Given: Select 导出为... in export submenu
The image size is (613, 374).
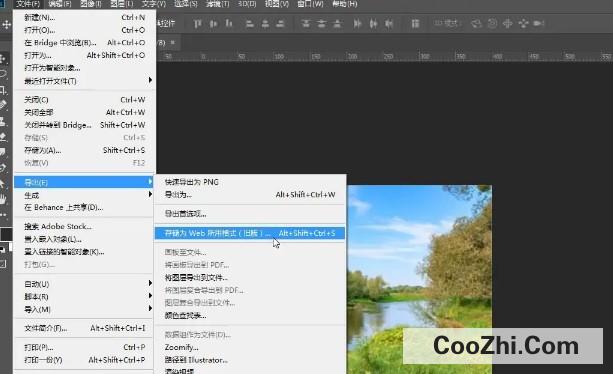Looking at the screenshot, I should coord(250,195).
